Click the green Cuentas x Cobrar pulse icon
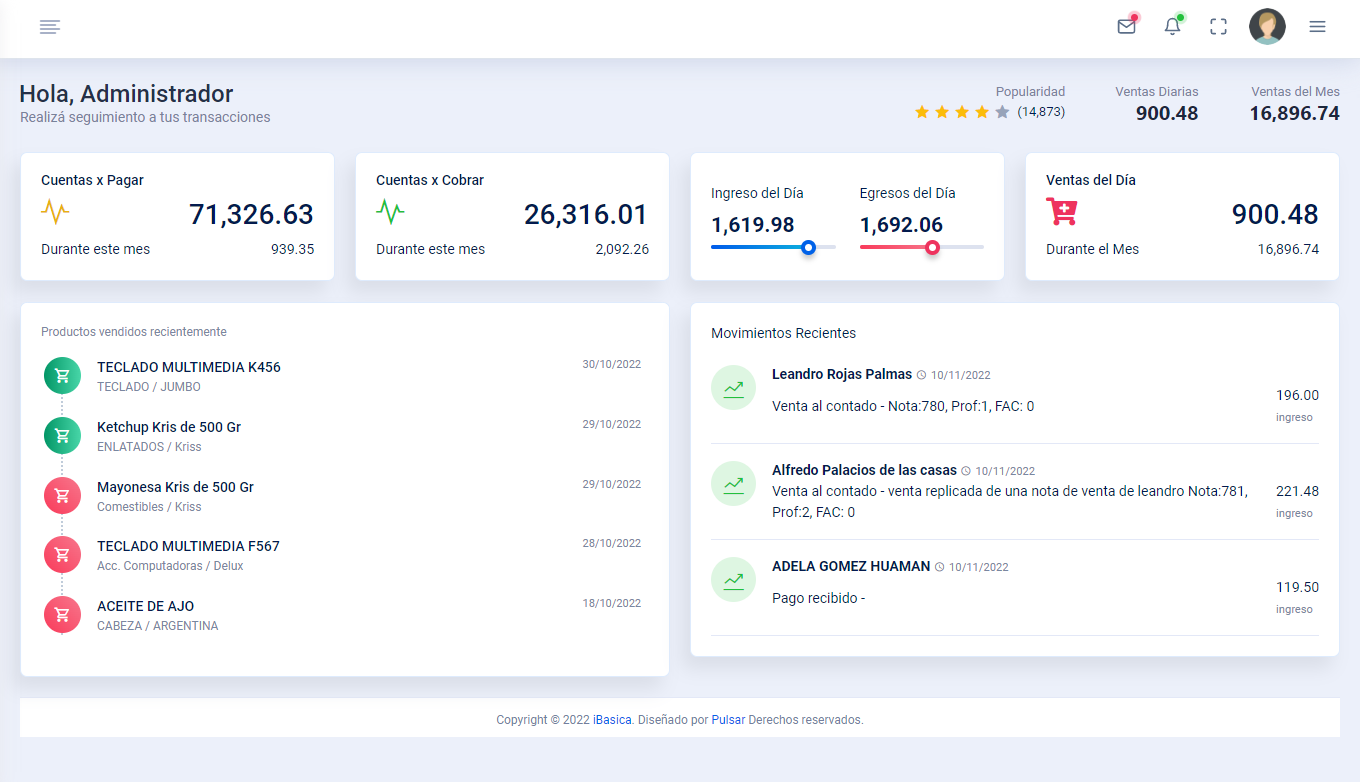The height and width of the screenshot is (782, 1360). [390, 212]
